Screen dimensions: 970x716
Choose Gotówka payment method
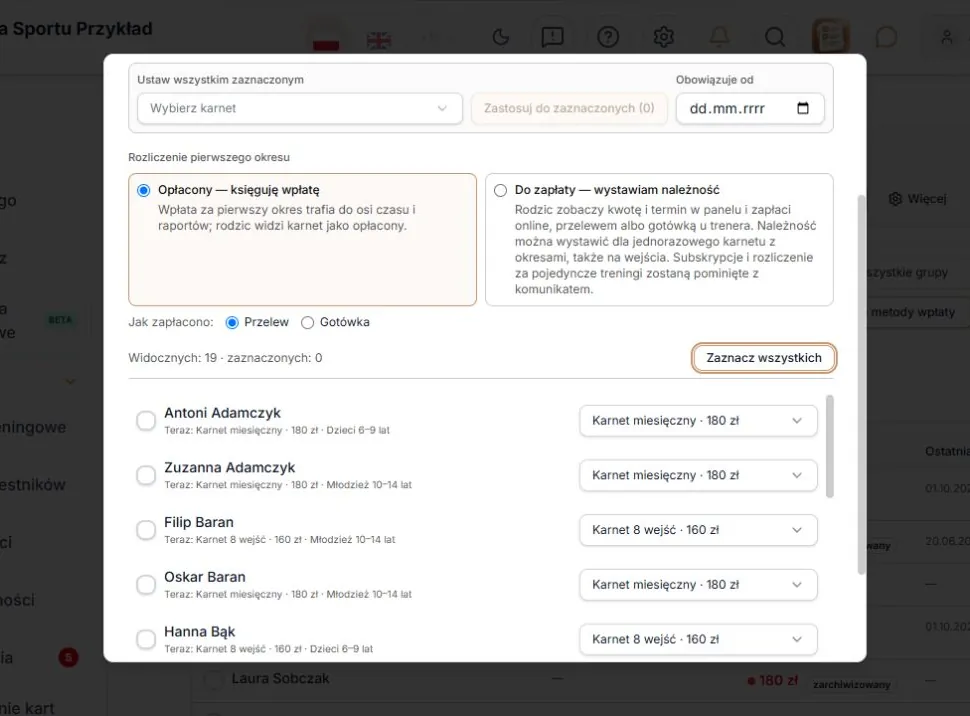click(x=307, y=322)
